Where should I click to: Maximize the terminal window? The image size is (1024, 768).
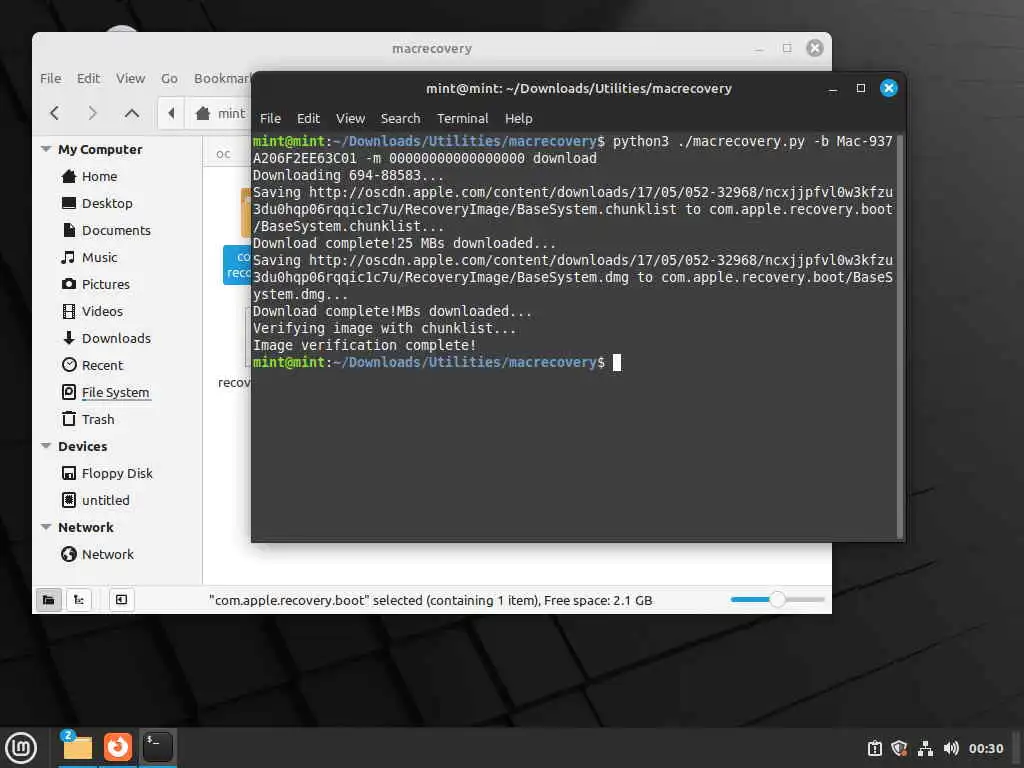point(861,88)
